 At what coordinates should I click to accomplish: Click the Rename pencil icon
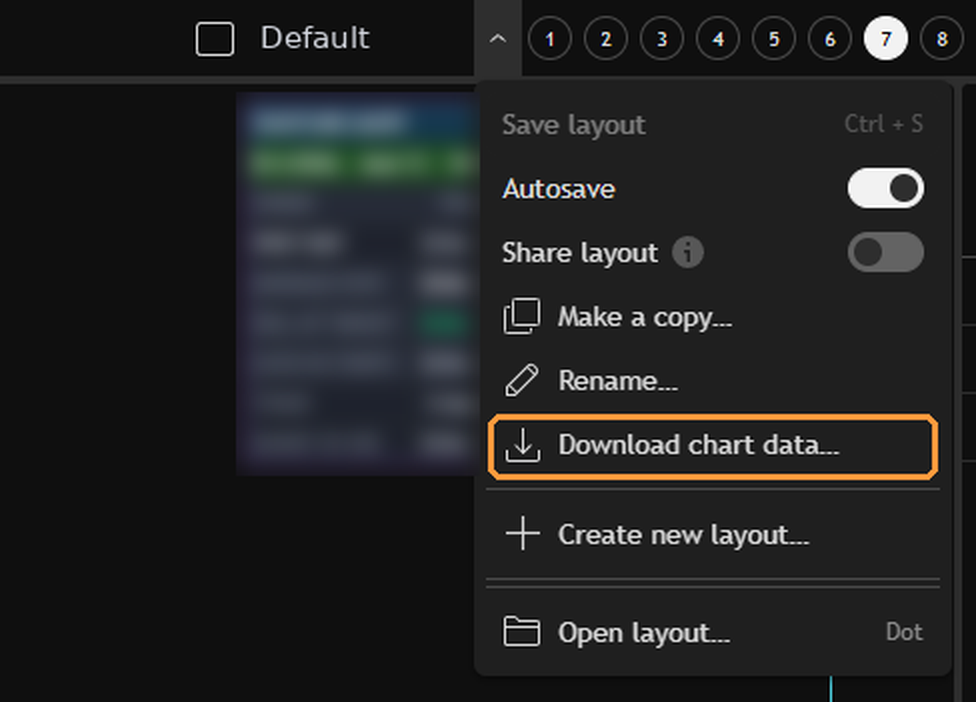tap(522, 381)
